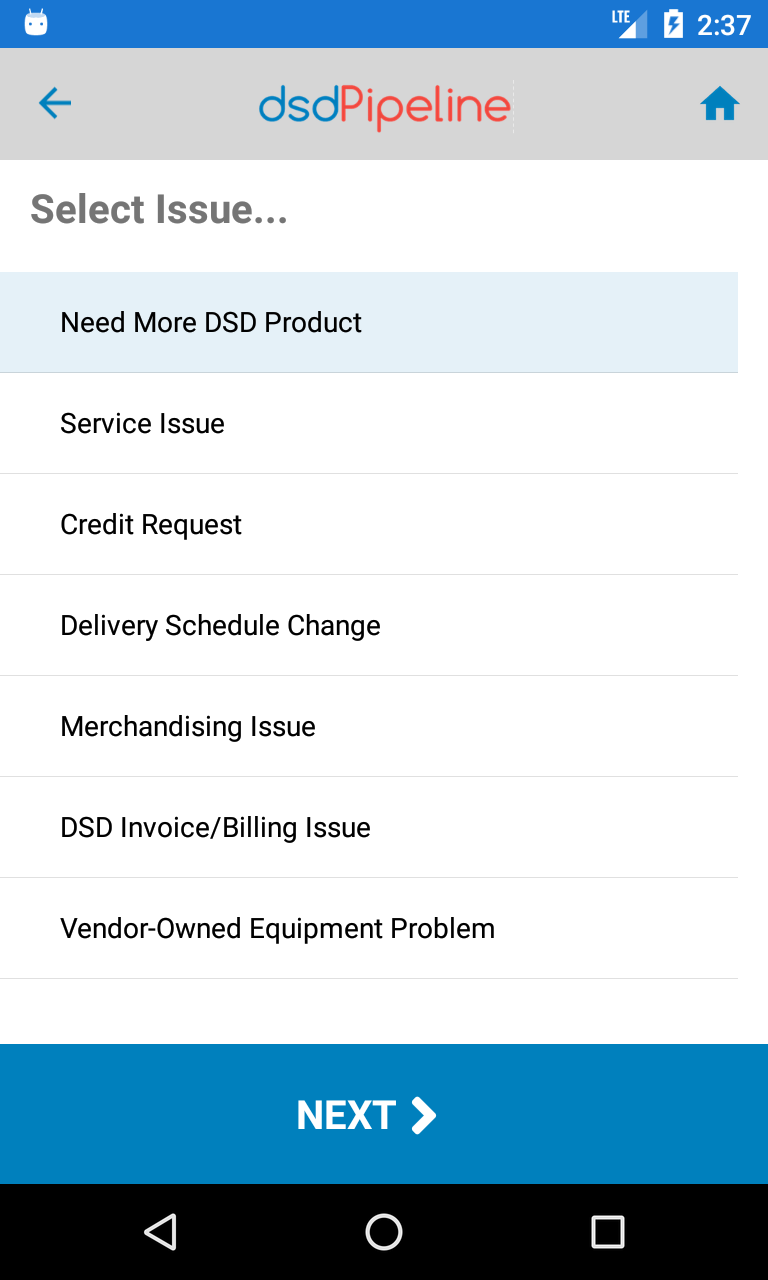Select DSD Invoice/Billing Issue
The image size is (768, 1280).
[x=369, y=827]
